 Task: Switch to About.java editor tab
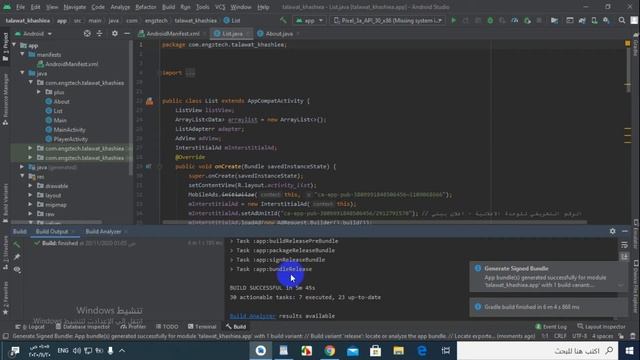pos(279,33)
